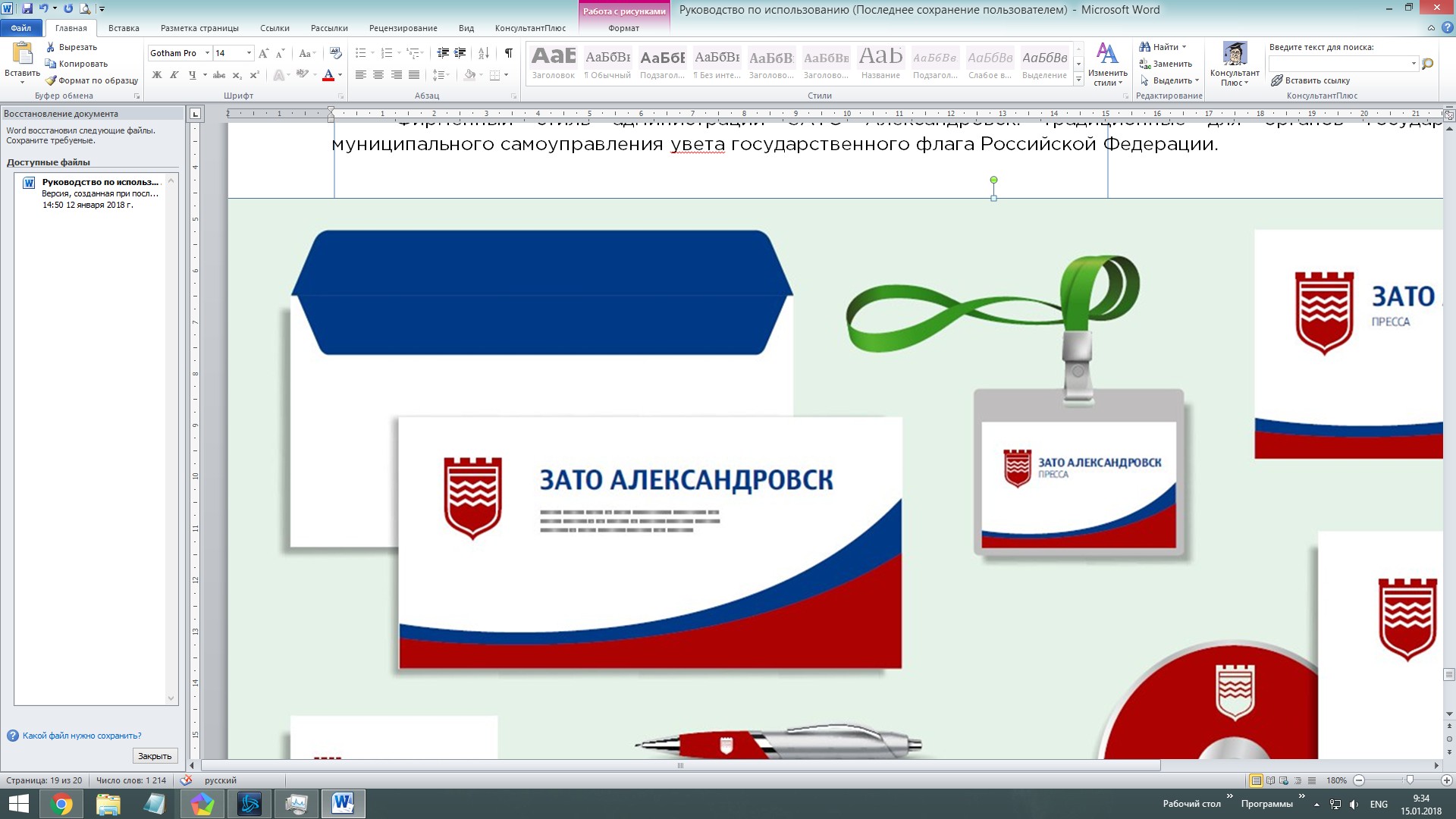Decrease paragraph indent
1456x819 pixels.
pyautogui.click(x=443, y=53)
